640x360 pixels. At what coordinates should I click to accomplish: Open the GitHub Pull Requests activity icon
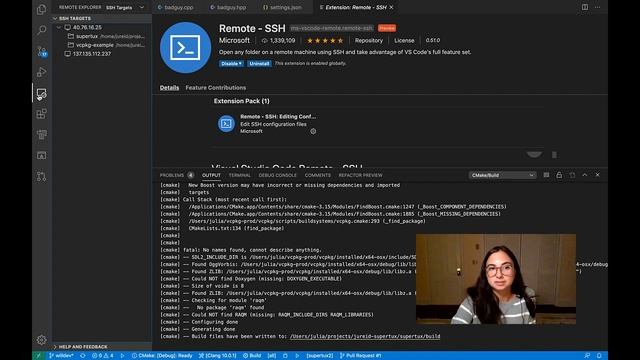(x=42, y=176)
